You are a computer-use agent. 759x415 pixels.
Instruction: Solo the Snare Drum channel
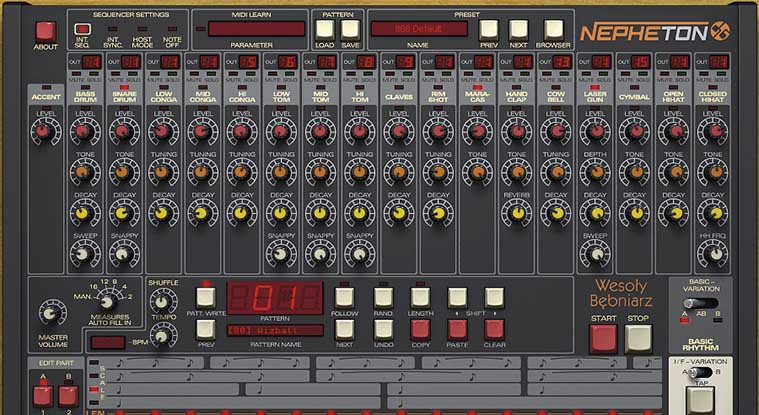(x=132, y=74)
